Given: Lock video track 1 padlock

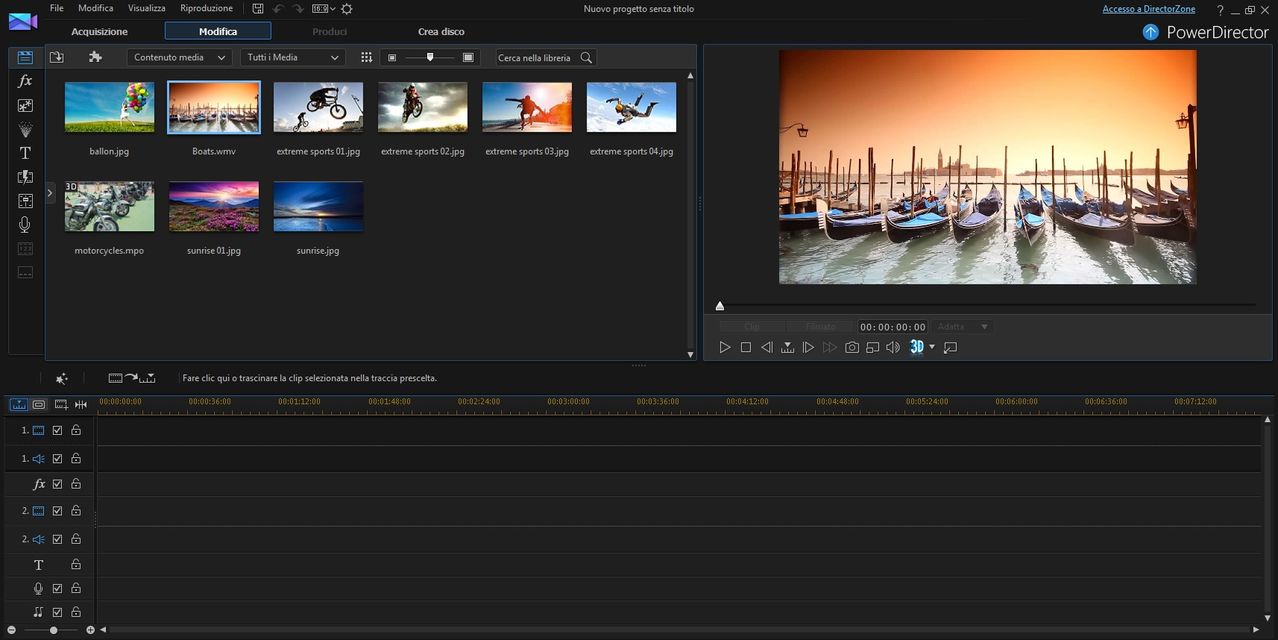Looking at the screenshot, I should coord(76,430).
